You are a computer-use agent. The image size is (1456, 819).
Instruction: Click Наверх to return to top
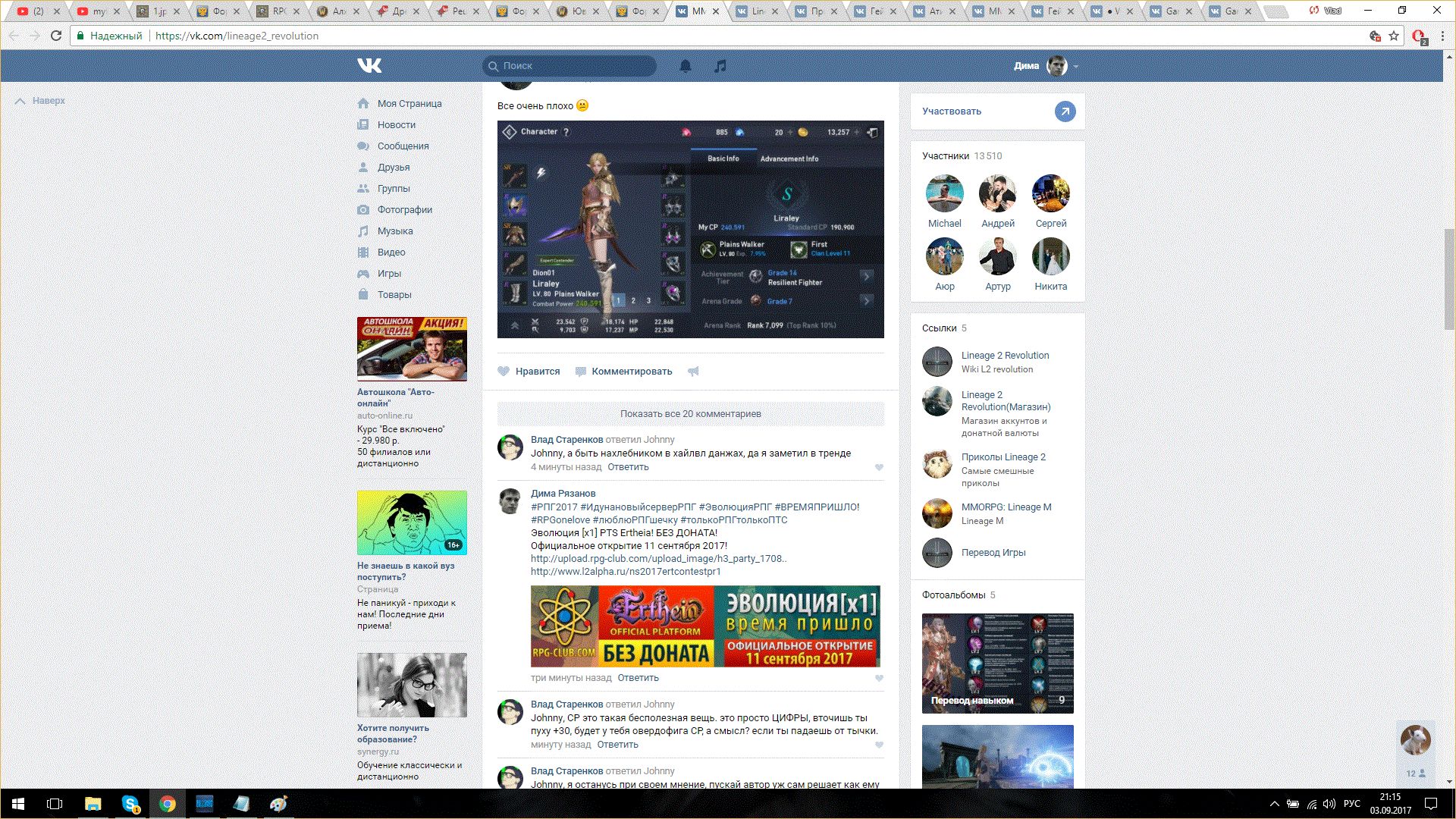pyautogui.click(x=41, y=101)
